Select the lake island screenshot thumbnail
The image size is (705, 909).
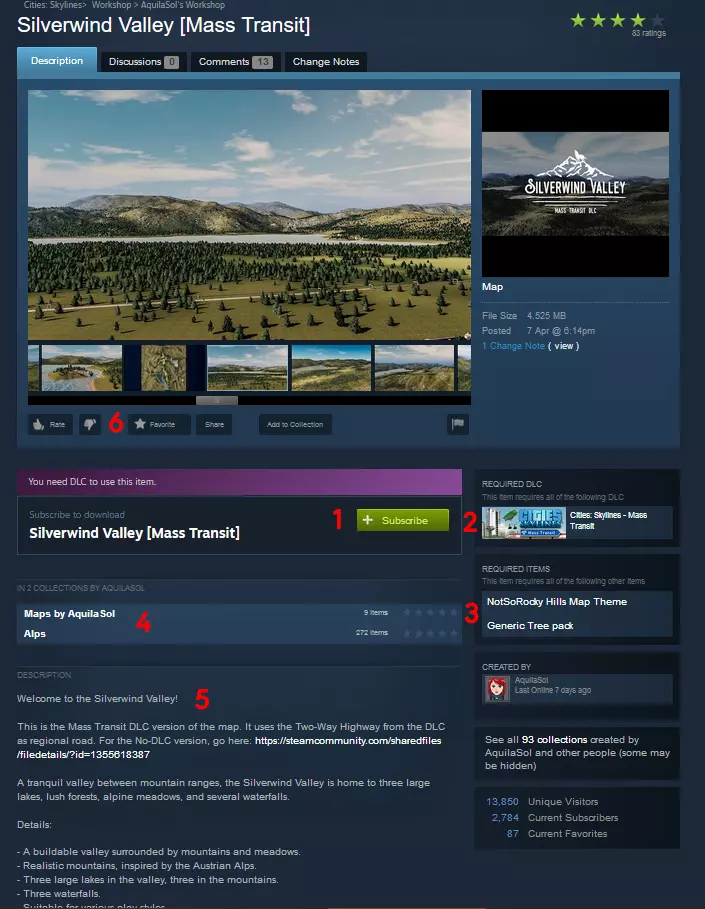point(82,368)
